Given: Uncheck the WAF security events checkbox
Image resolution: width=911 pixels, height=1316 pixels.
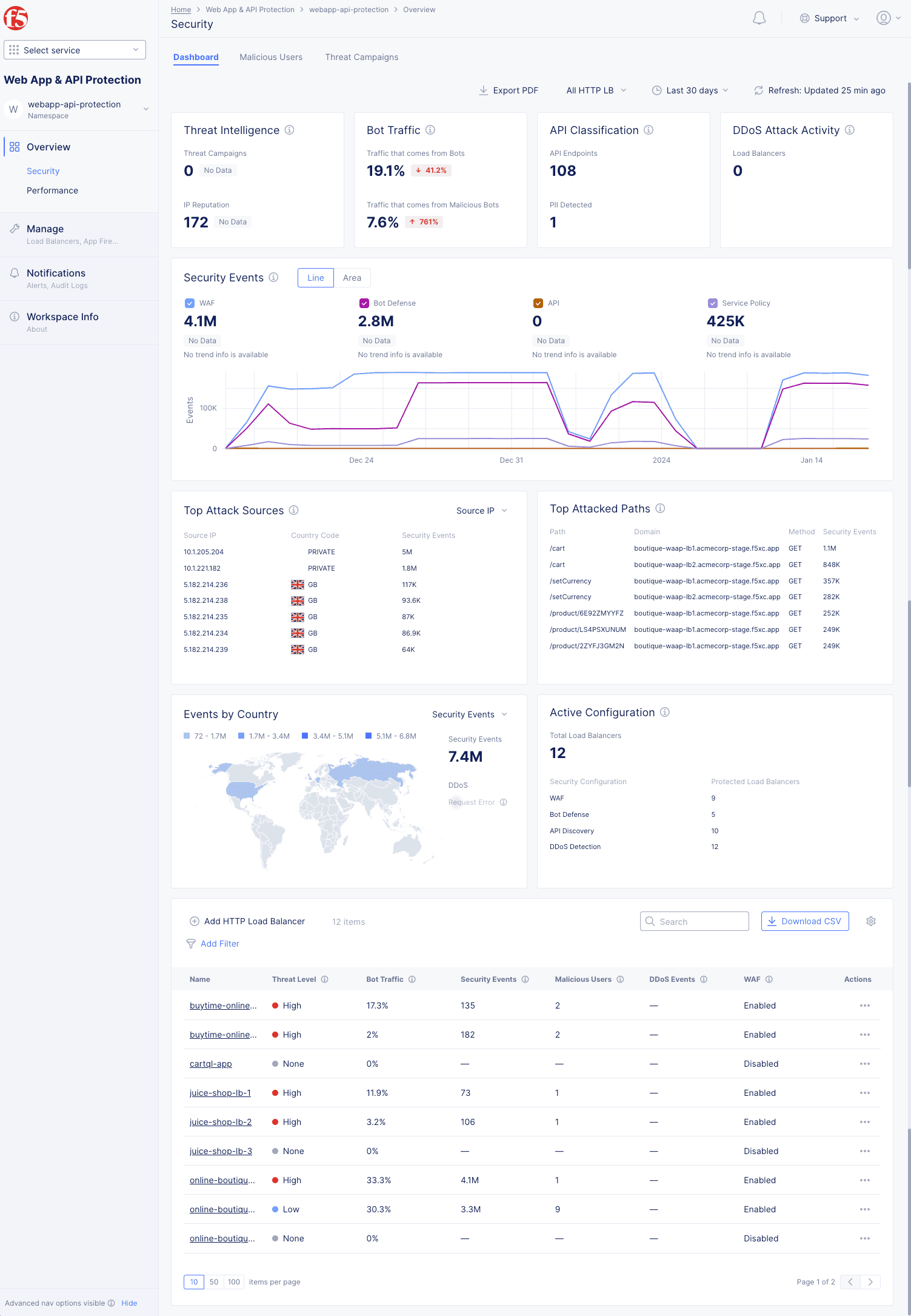Looking at the screenshot, I should click(x=190, y=303).
